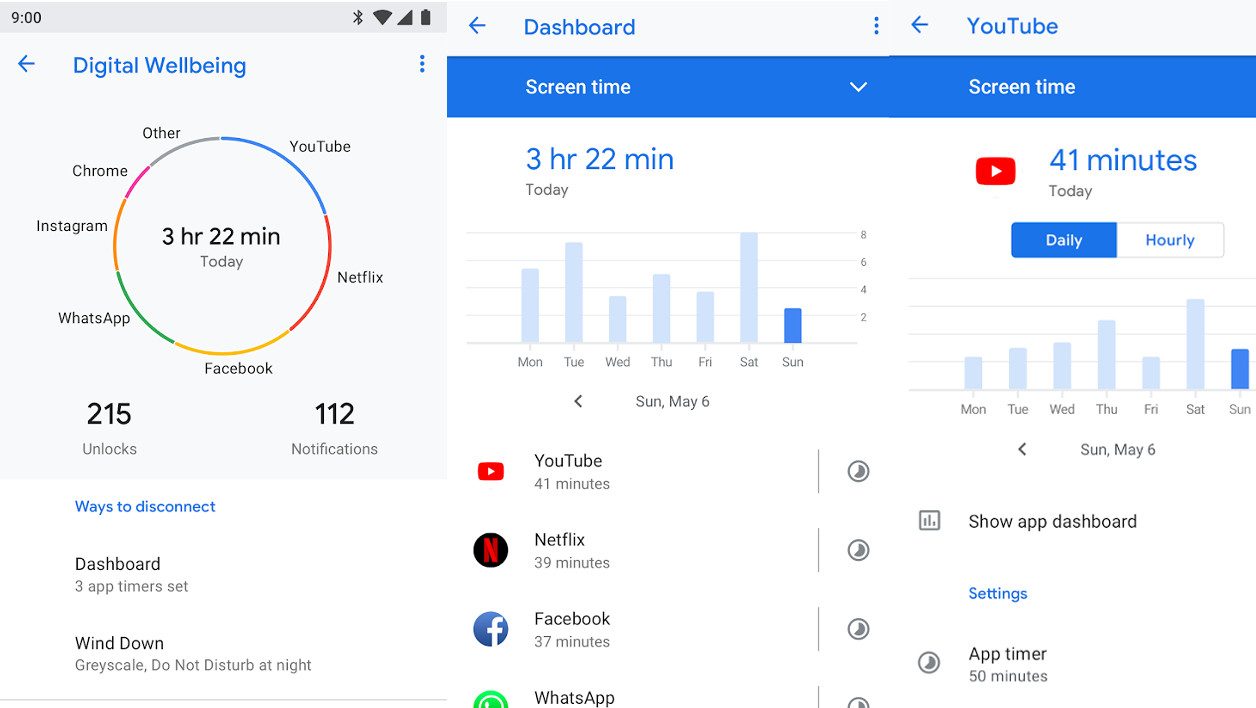Image resolution: width=1256 pixels, height=708 pixels.
Task: Tap the Ways to disconnect heading
Action: [145, 506]
